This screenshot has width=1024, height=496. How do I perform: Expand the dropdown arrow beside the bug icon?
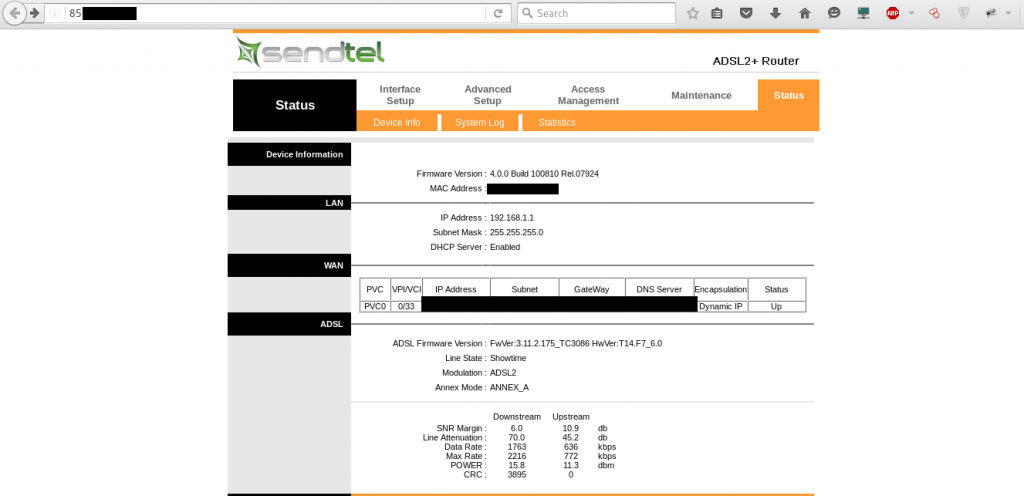[x=1010, y=13]
